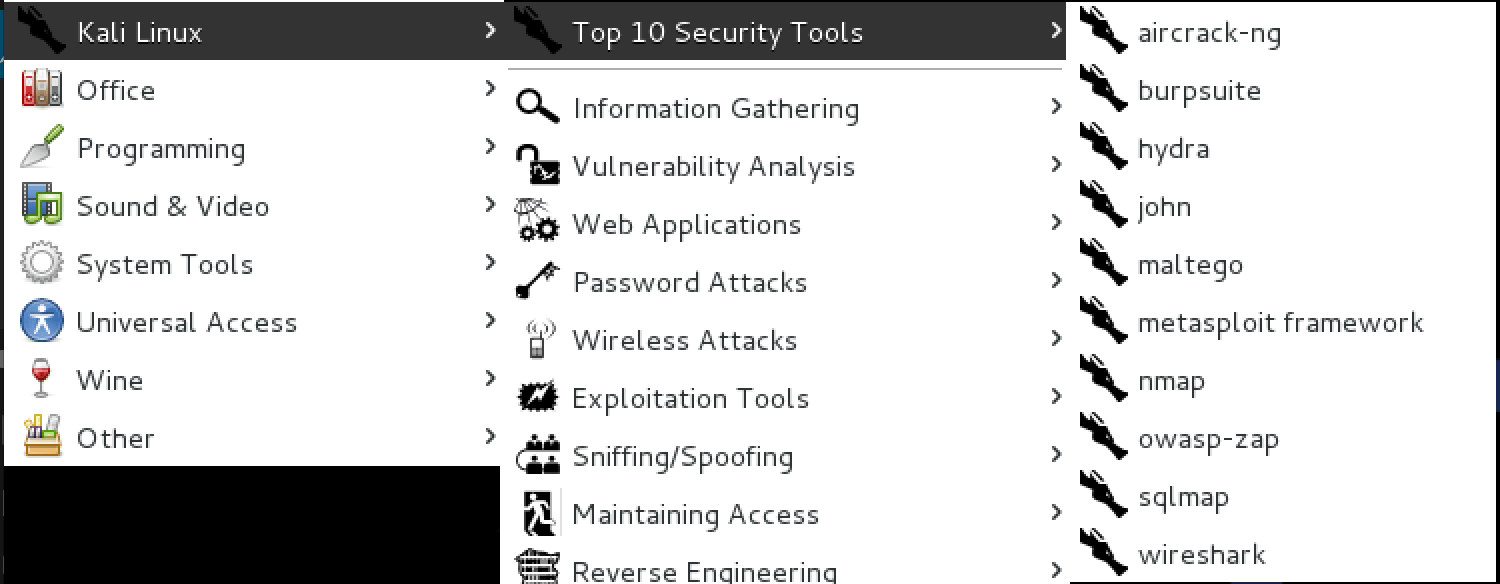The height and width of the screenshot is (584, 1500).
Task: Expand the Office submenu arrow
Action: 490,88
